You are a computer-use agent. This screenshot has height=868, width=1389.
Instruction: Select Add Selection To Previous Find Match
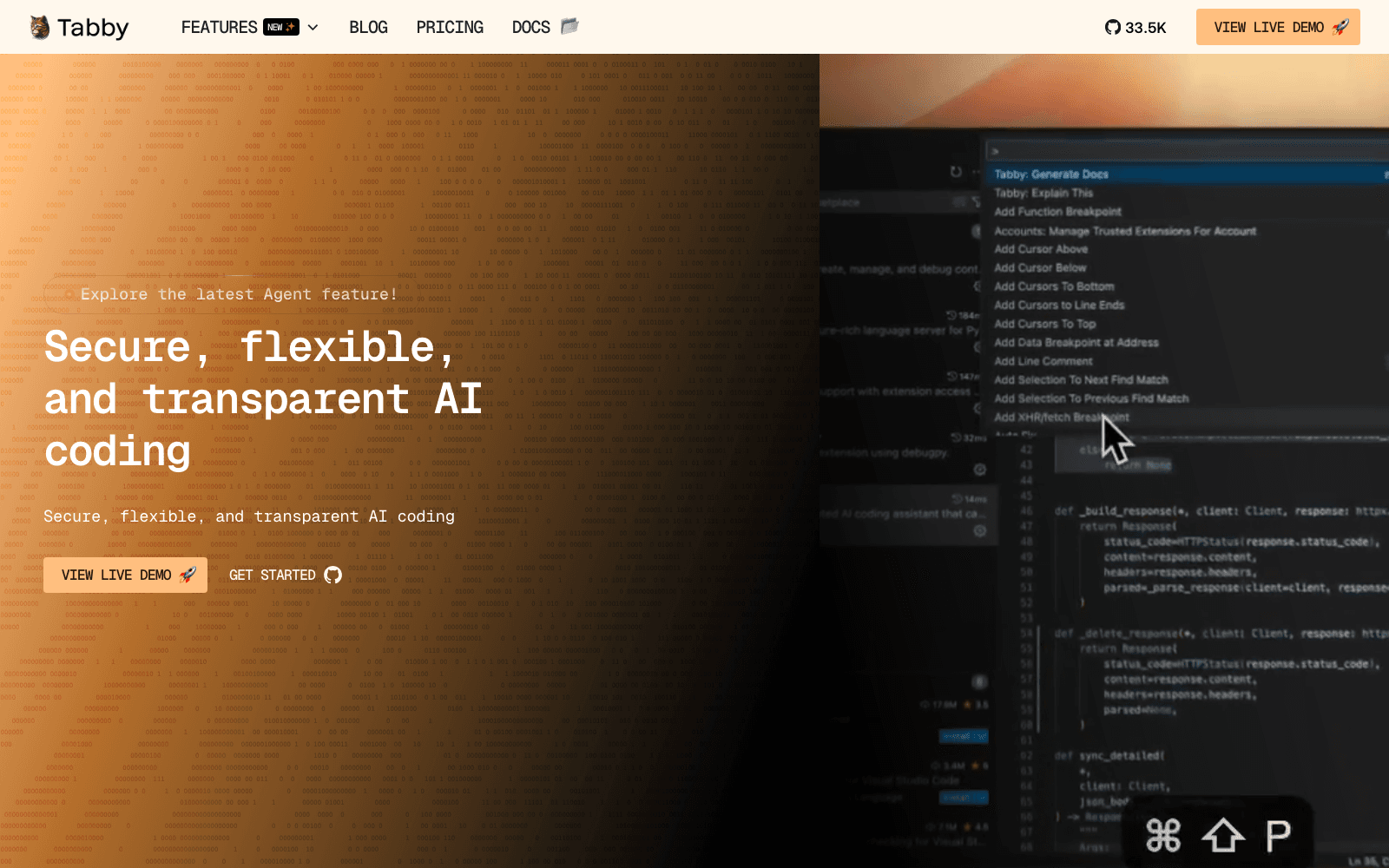click(1090, 398)
